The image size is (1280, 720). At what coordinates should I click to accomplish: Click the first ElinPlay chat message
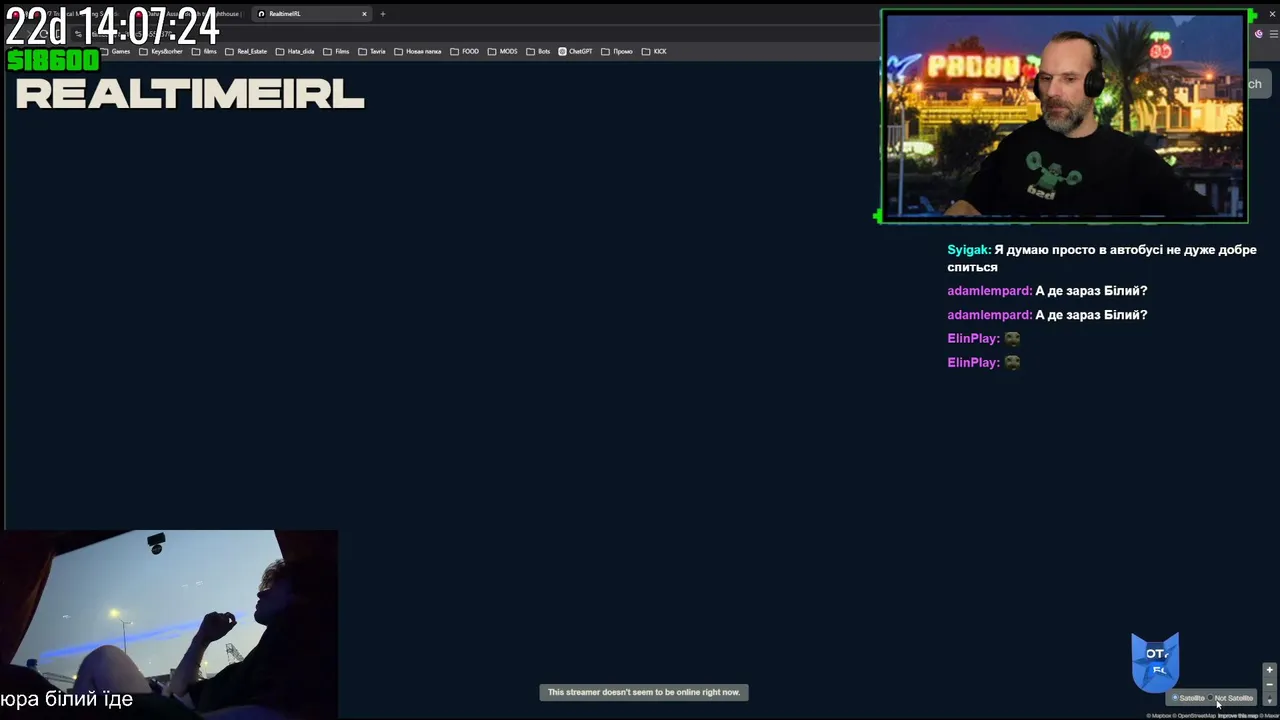point(984,338)
